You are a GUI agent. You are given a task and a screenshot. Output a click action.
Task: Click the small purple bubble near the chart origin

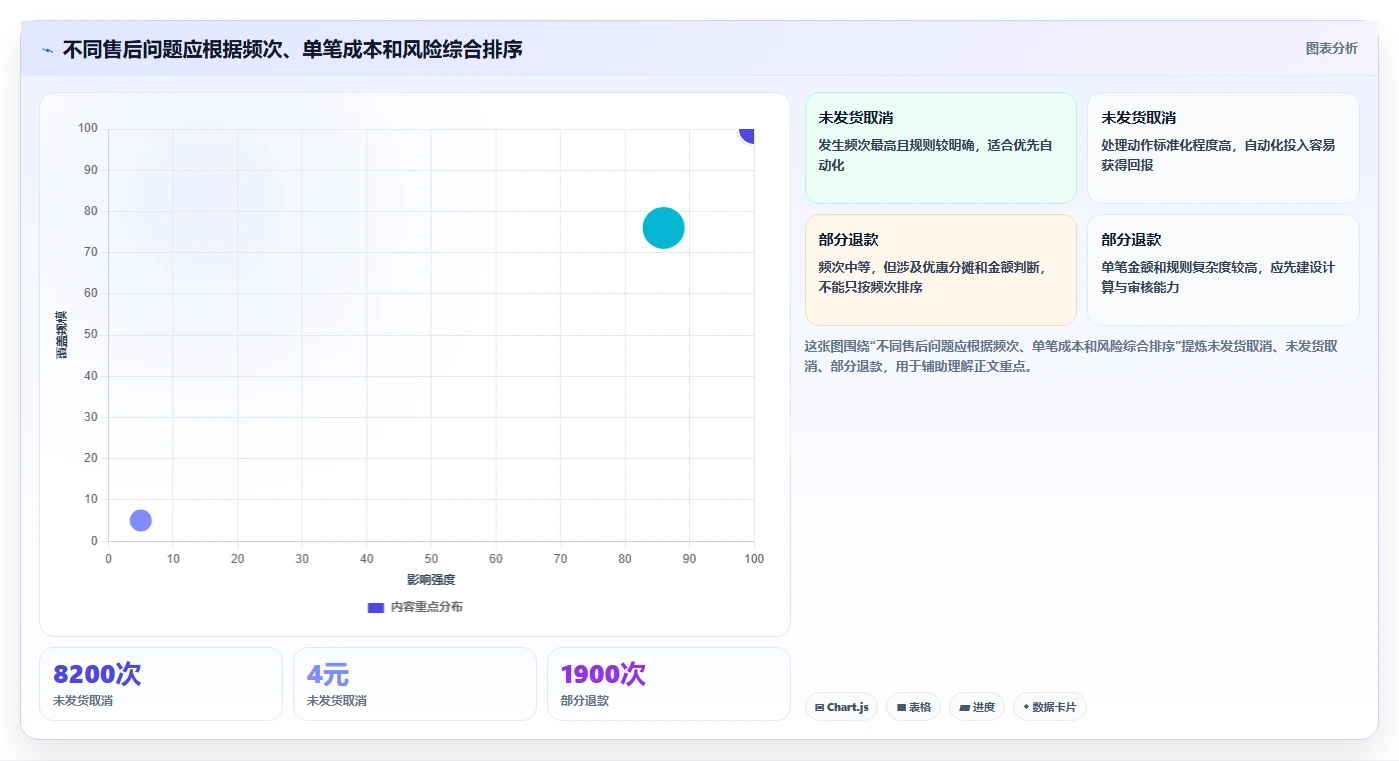pyautogui.click(x=141, y=520)
